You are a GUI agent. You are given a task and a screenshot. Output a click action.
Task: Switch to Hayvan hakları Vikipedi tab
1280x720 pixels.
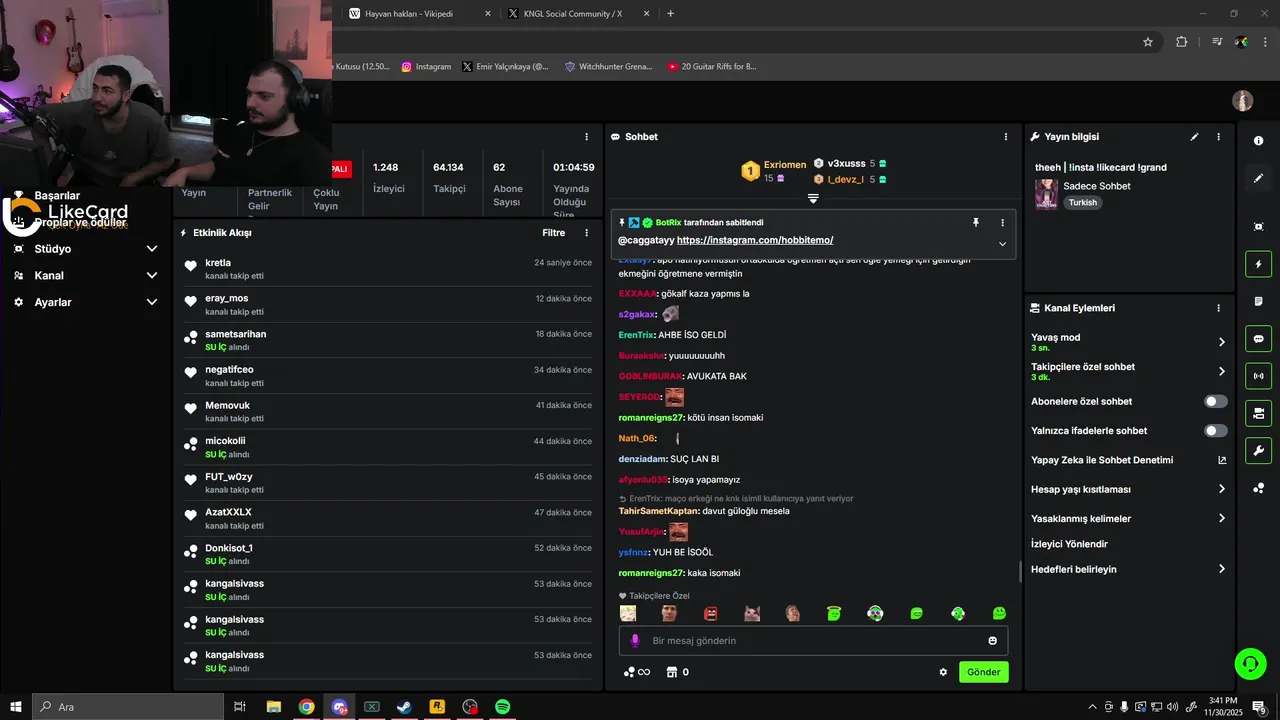[x=420, y=14]
